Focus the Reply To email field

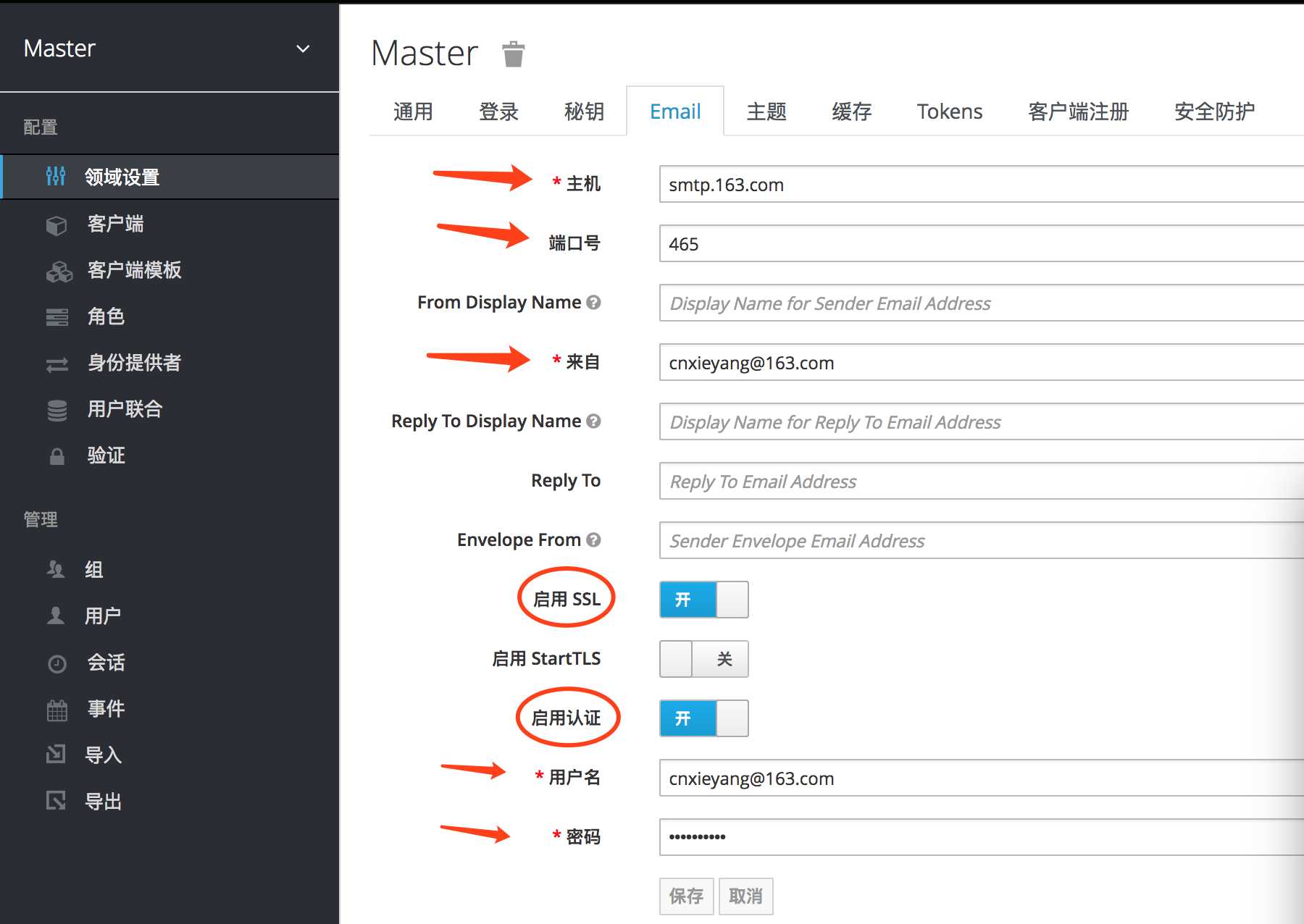click(982, 482)
